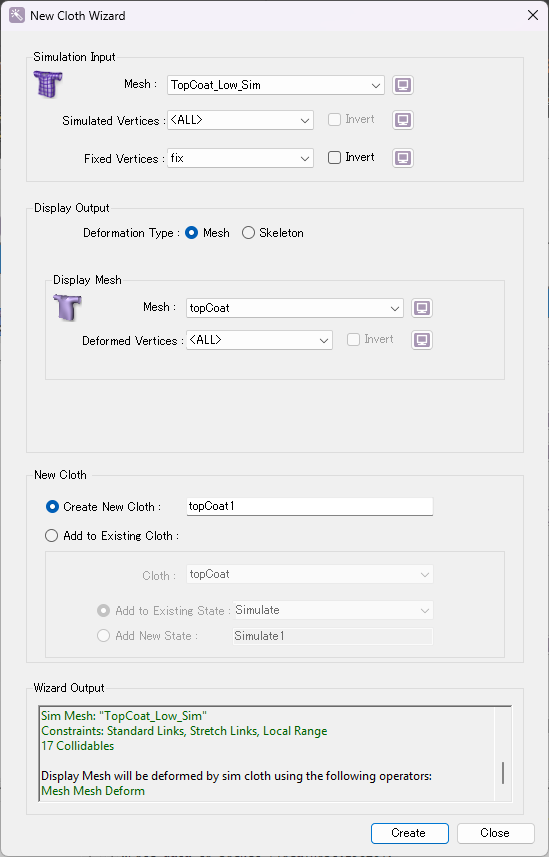Expand the Deformed Vertices ALL dropdown
This screenshot has height=857, width=549.
[259, 340]
